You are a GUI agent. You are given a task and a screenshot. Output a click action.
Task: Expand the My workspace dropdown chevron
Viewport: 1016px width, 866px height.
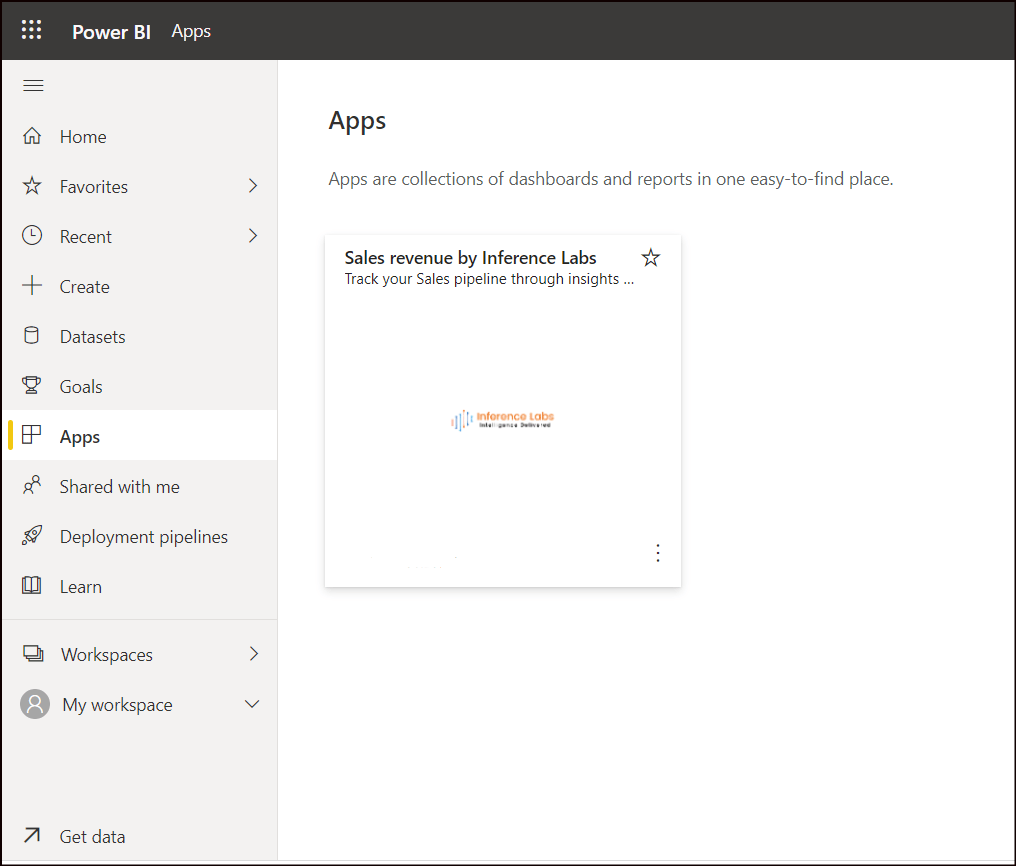252,704
